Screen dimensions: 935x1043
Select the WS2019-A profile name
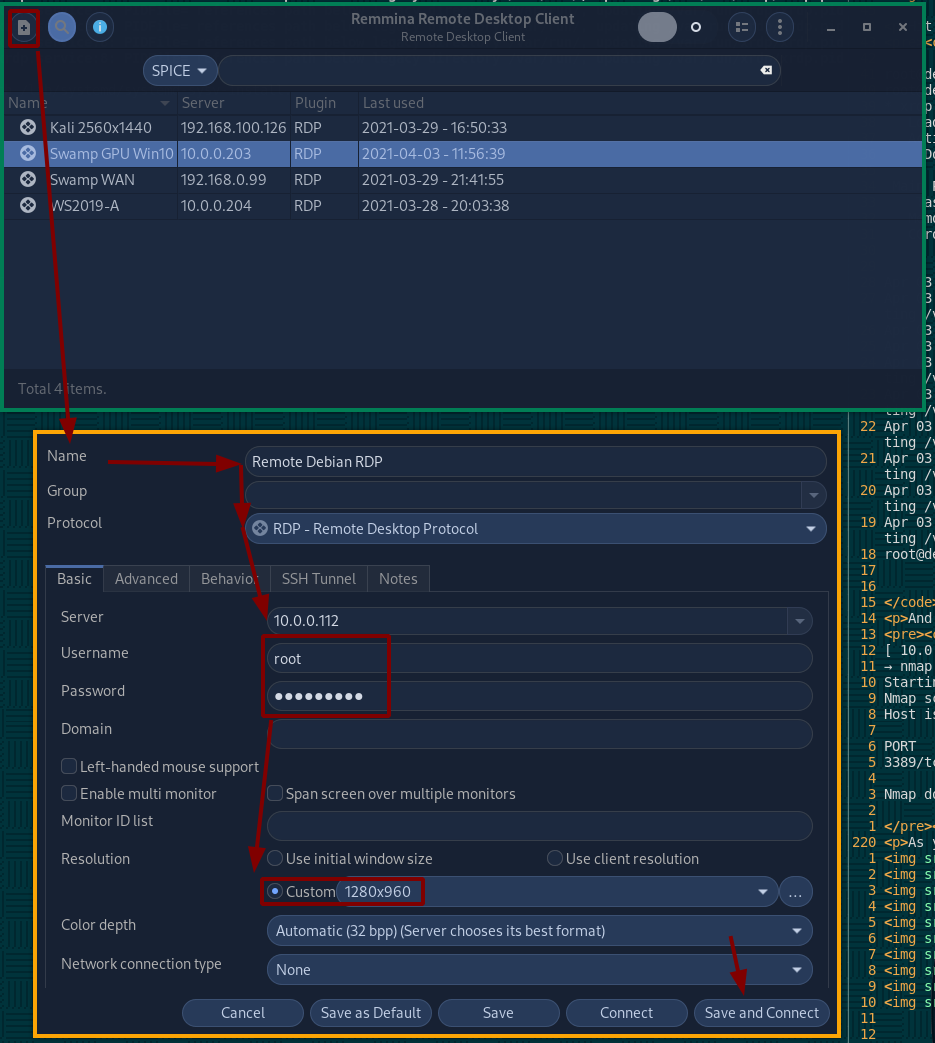84,206
